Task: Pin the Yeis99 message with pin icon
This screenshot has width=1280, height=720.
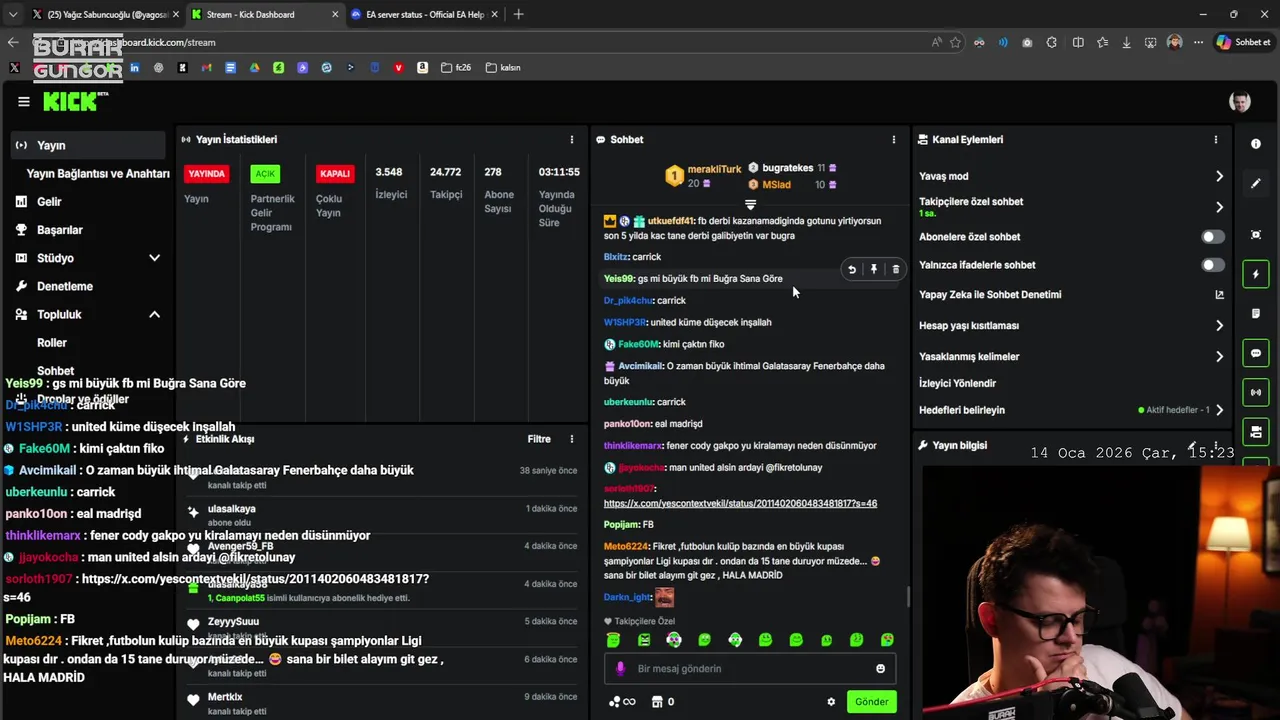Action: tap(874, 269)
